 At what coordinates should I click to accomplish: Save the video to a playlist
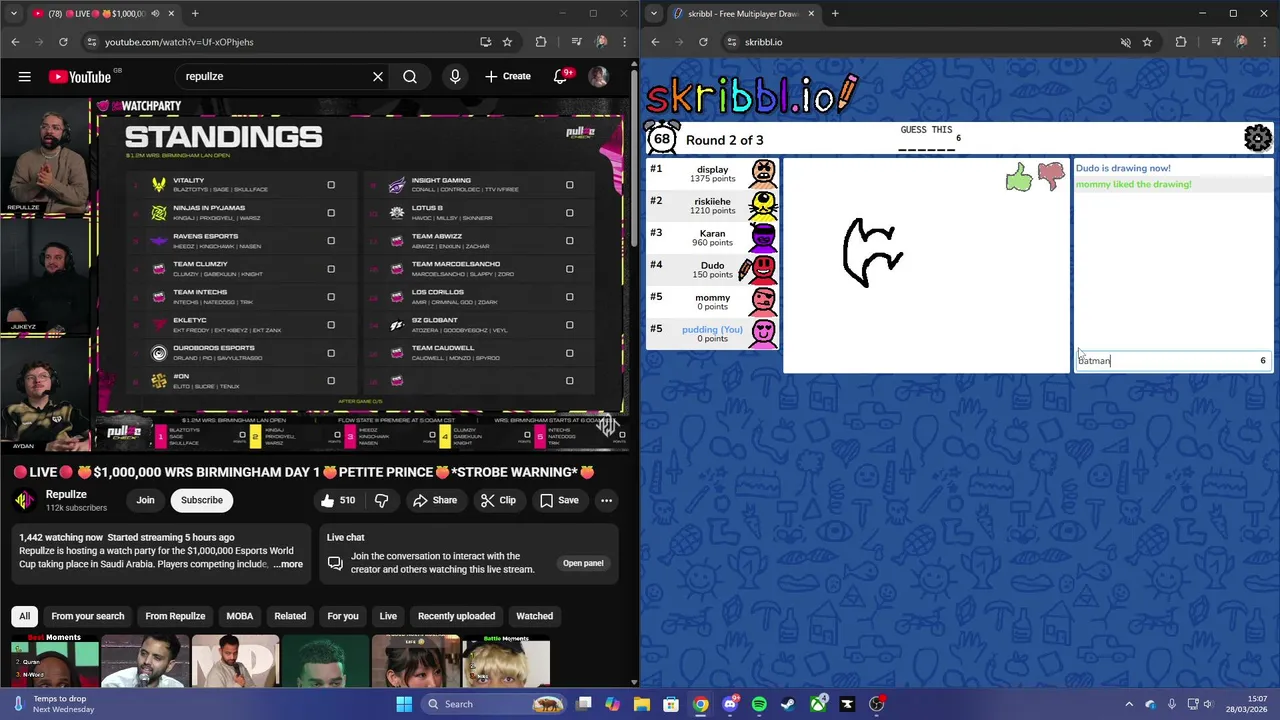coord(559,500)
